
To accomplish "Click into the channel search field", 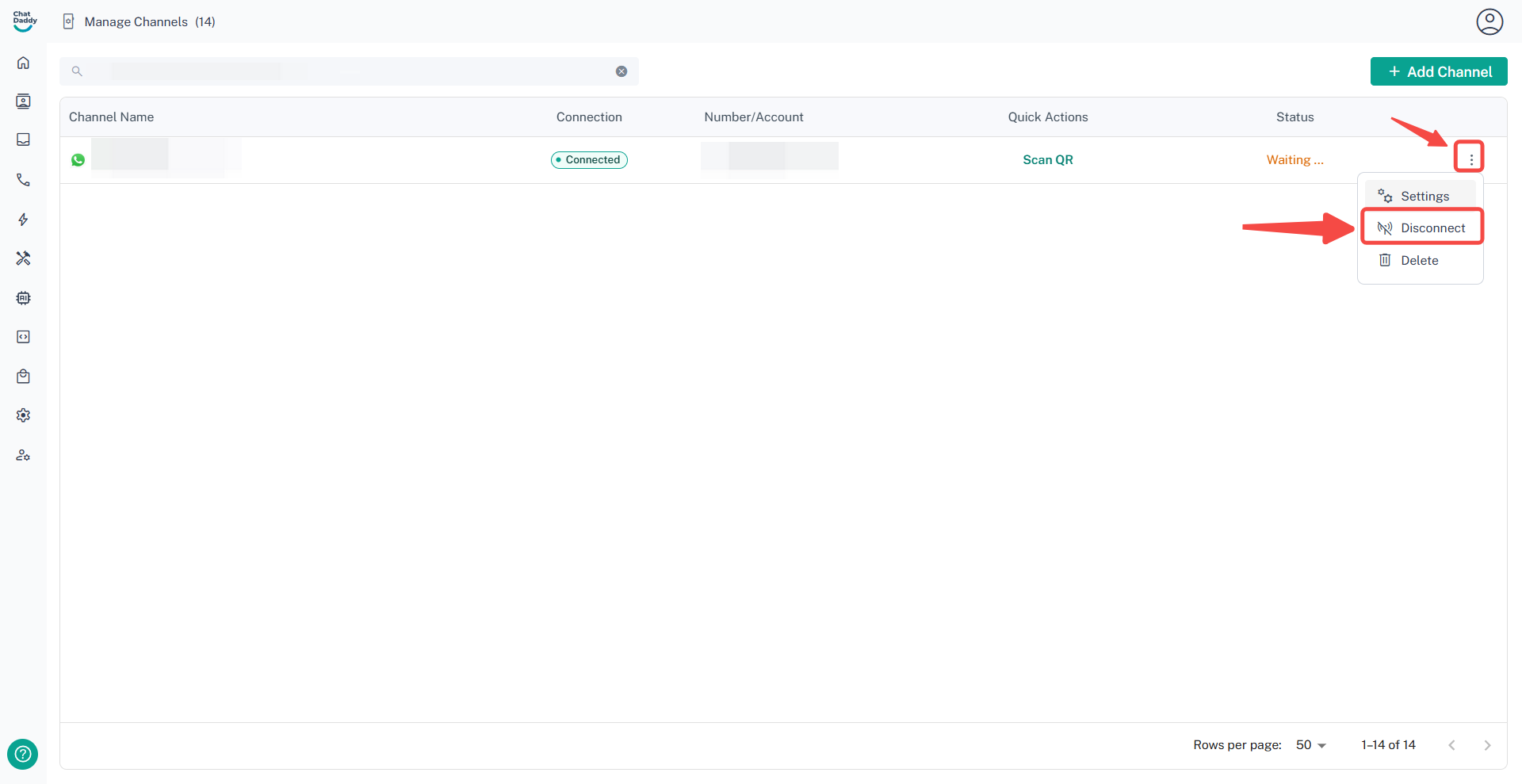I will pyautogui.click(x=349, y=71).
